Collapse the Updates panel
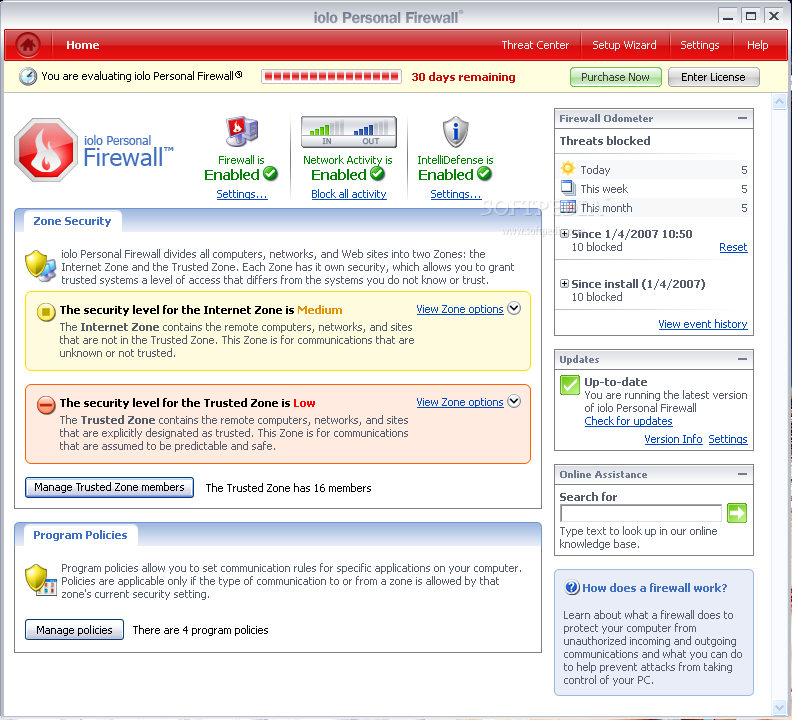The width and height of the screenshot is (792, 720). tap(742, 359)
